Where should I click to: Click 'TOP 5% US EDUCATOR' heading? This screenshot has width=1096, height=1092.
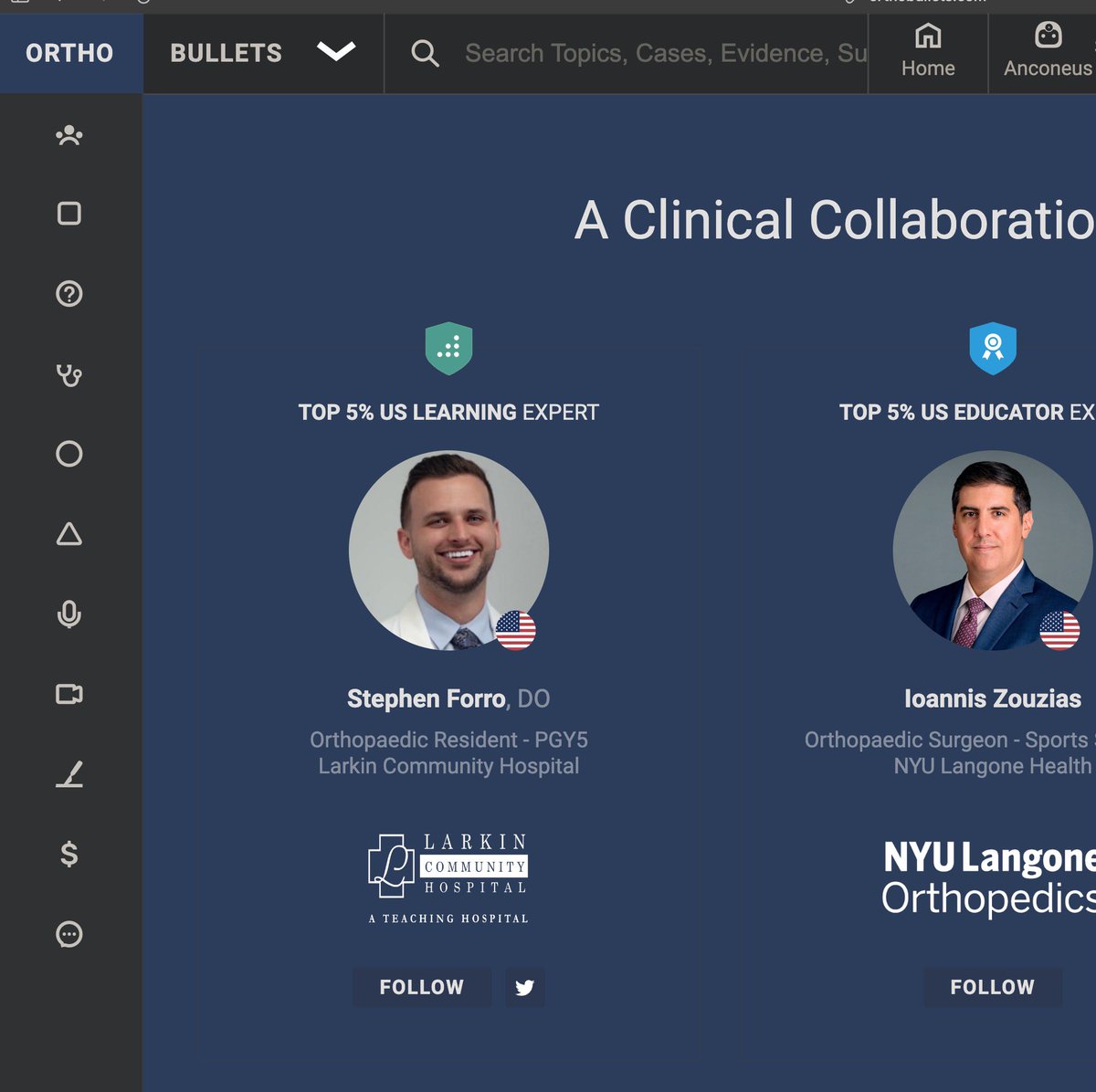point(953,413)
